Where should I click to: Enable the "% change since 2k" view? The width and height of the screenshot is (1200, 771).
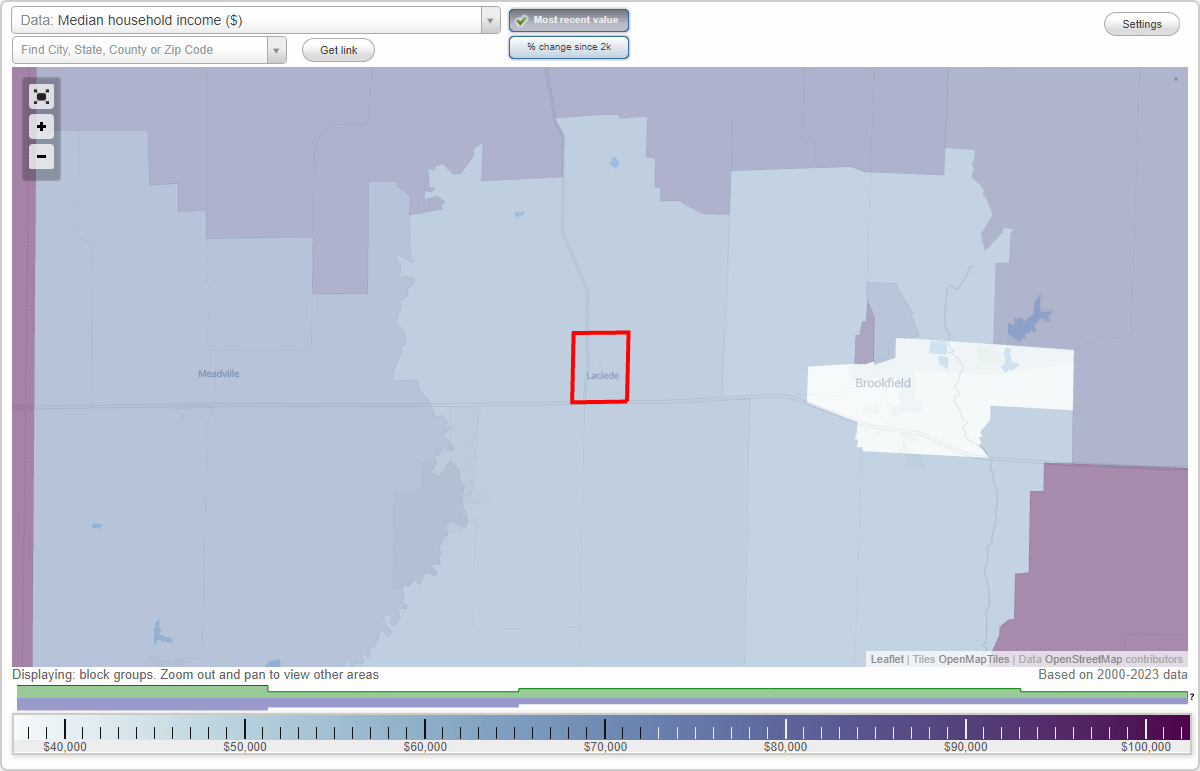(568, 46)
